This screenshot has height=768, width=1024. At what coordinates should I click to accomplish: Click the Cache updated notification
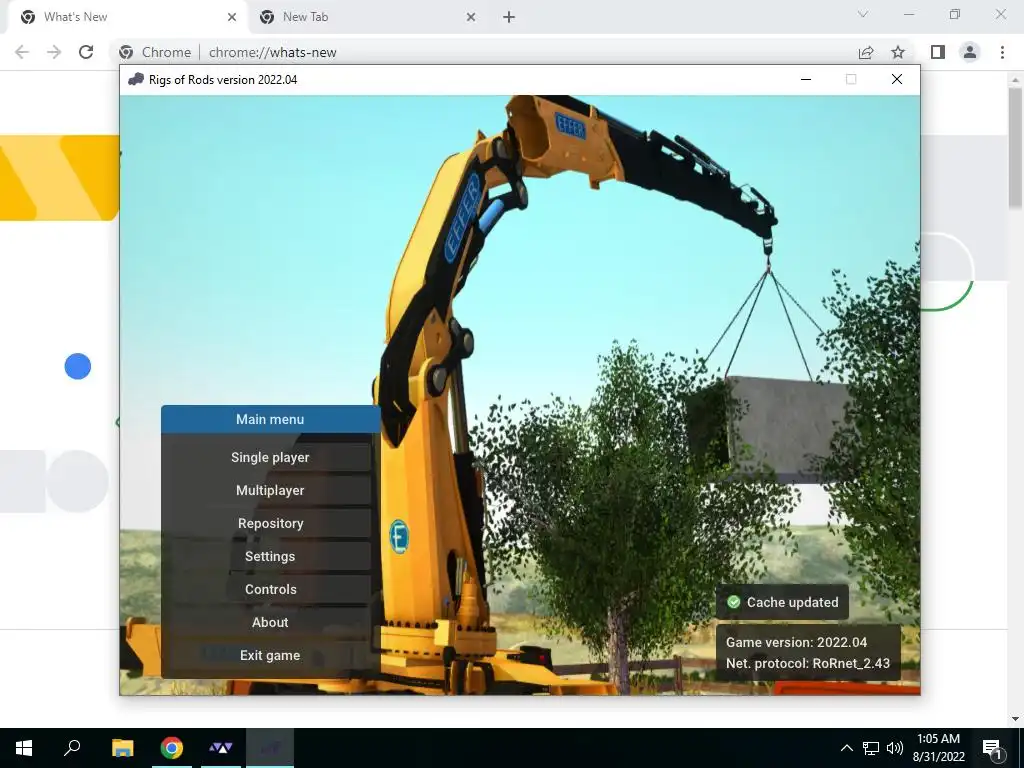coord(782,602)
